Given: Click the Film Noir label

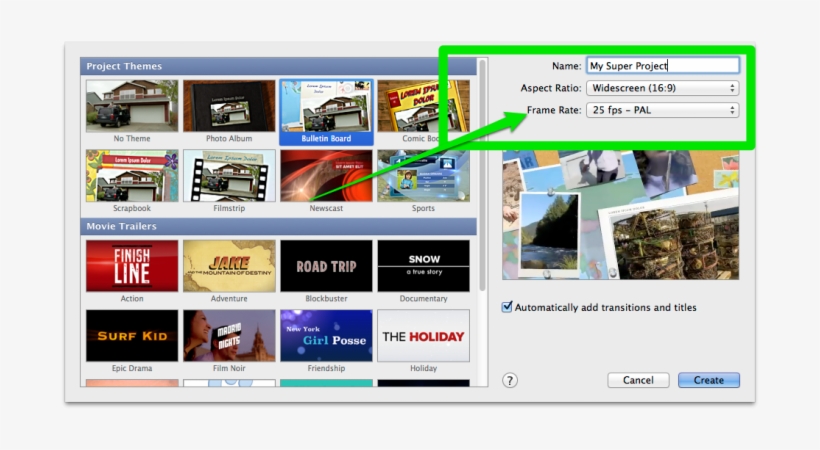Looking at the screenshot, I should point(229,368).
